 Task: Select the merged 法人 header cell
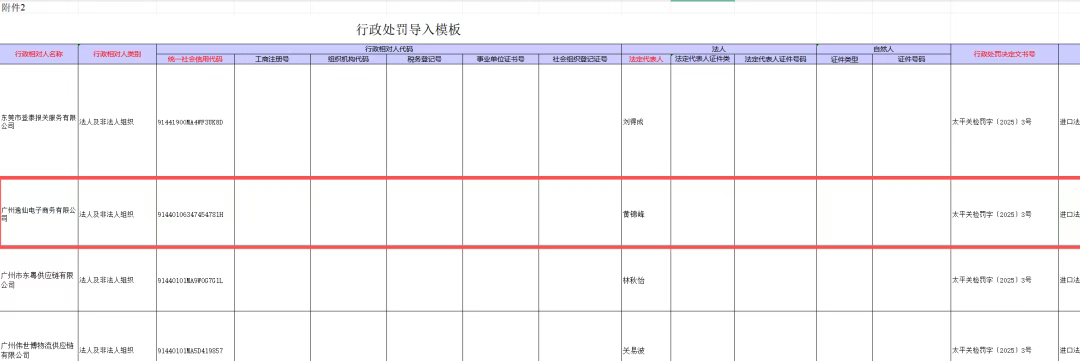pos(718,50)
